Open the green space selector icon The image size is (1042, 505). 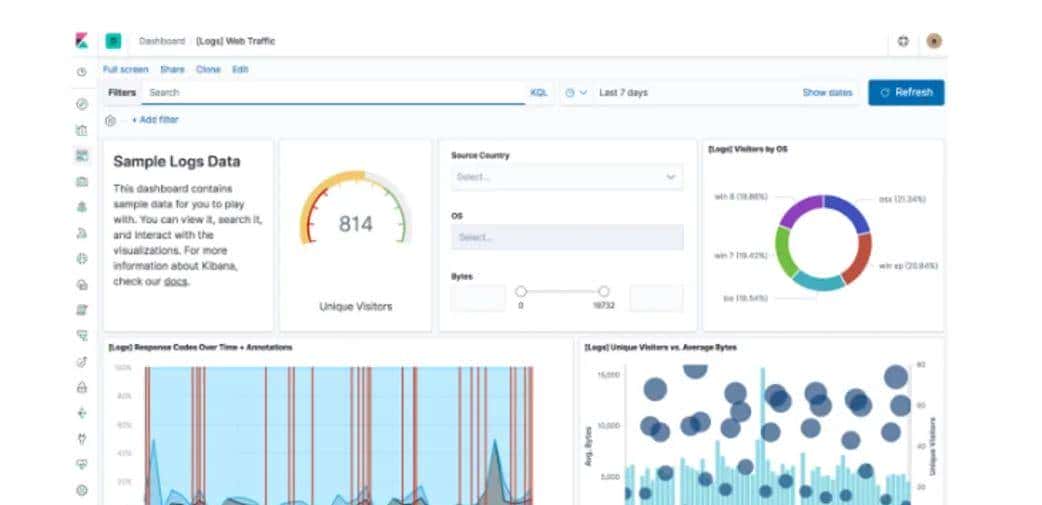(x=114, y=41)
